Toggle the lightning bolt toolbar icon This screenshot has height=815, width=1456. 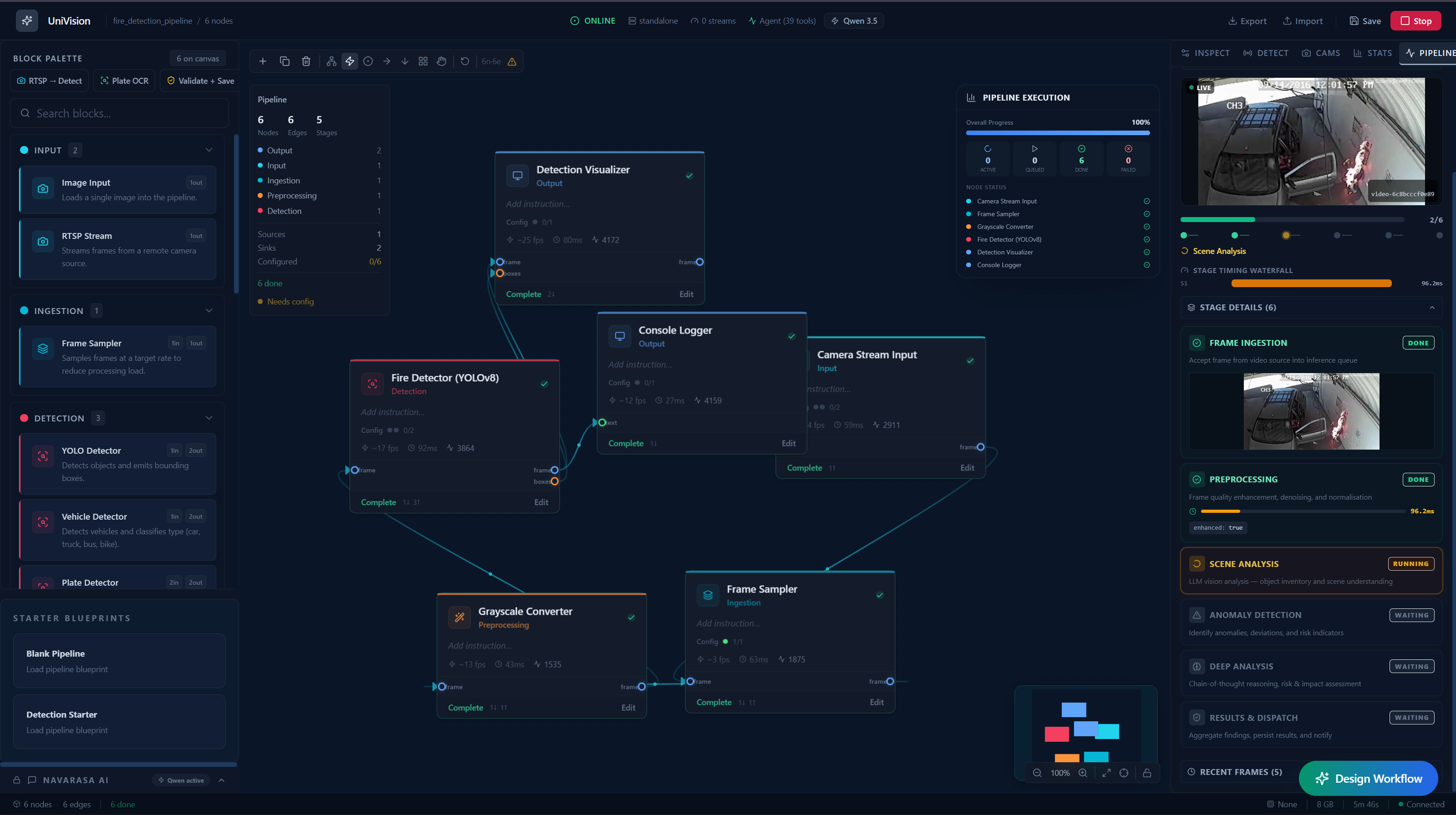tap(350, 61)
